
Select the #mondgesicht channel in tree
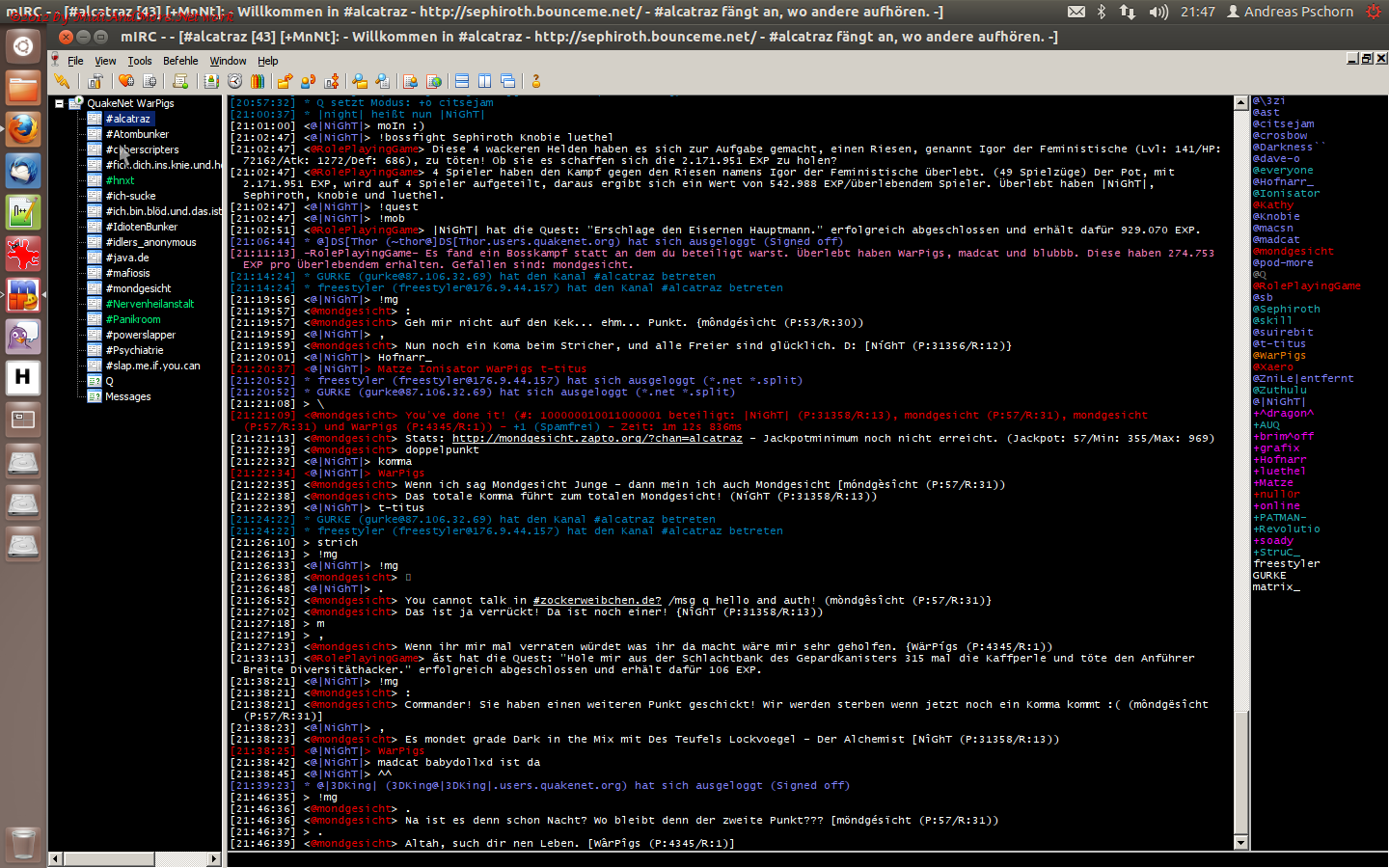tap(138, 288)
